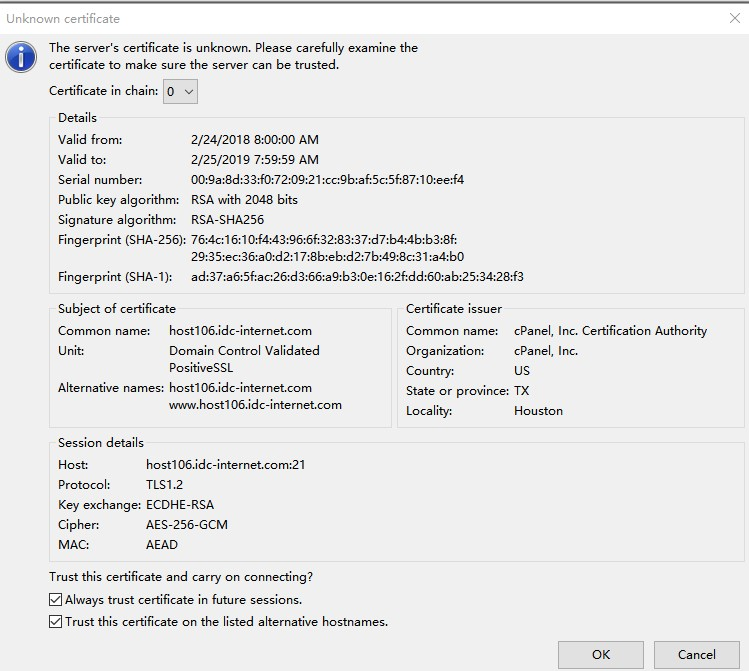This screenshot has height=671, width=749.
Task: Click the issuer name cPanel, Inc. Certification Authority
Action: (610, 331)
